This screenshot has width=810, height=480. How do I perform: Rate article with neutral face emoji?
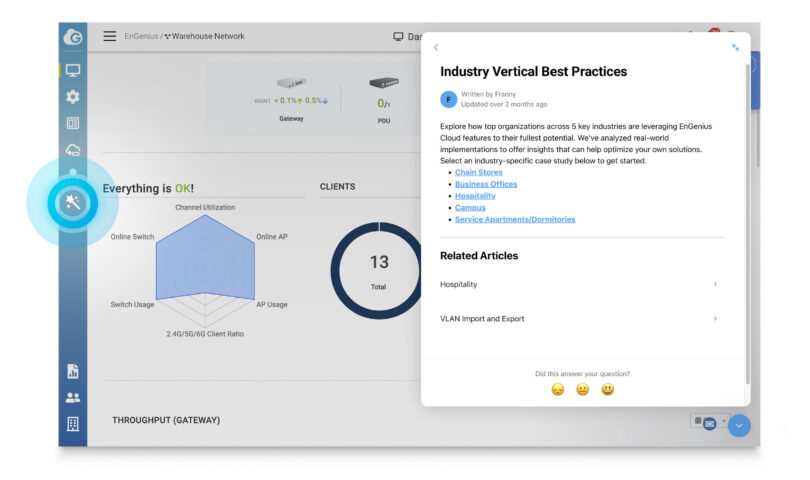pos(583,390)
